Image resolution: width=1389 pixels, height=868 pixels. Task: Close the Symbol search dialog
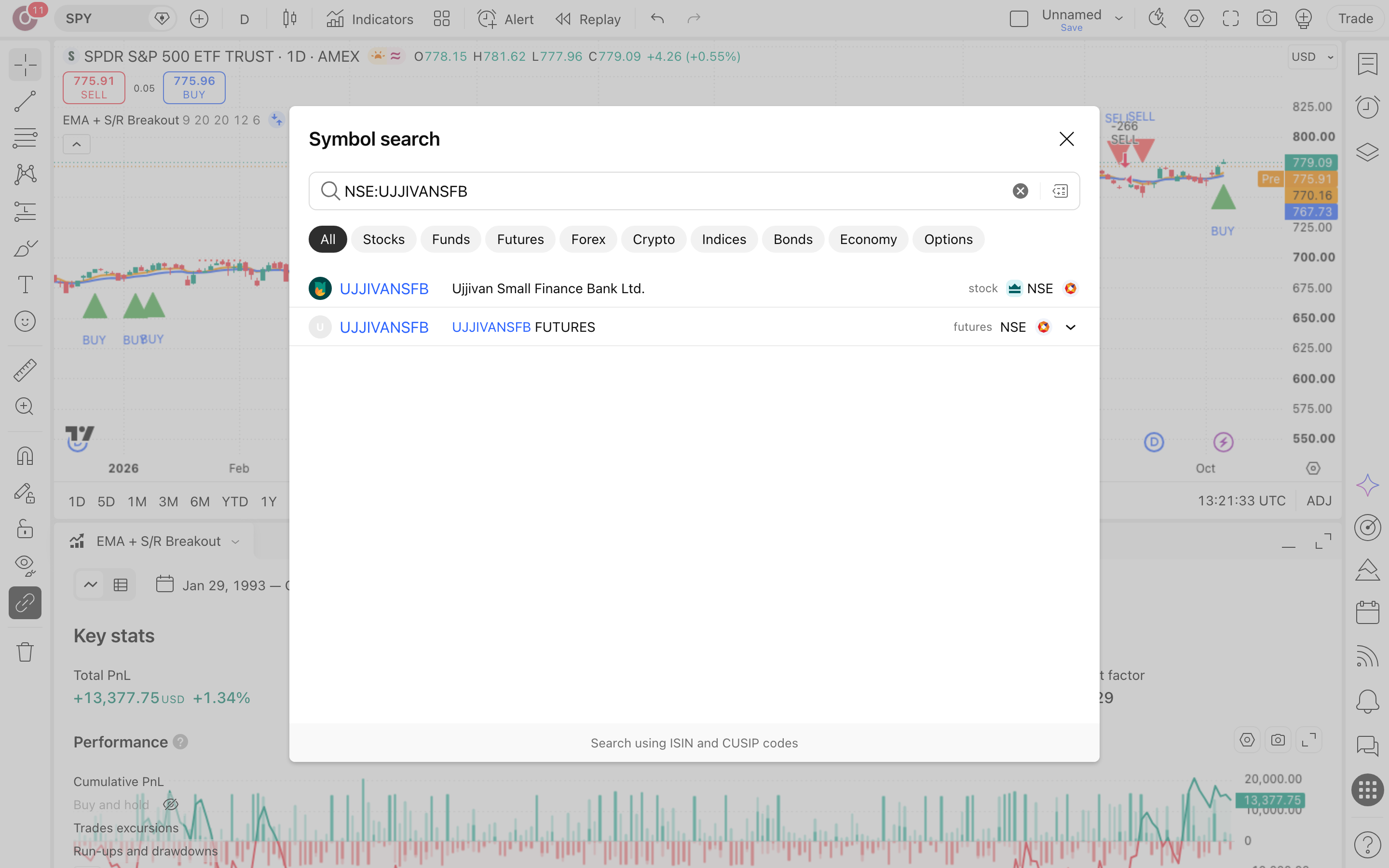[1066, 139]
